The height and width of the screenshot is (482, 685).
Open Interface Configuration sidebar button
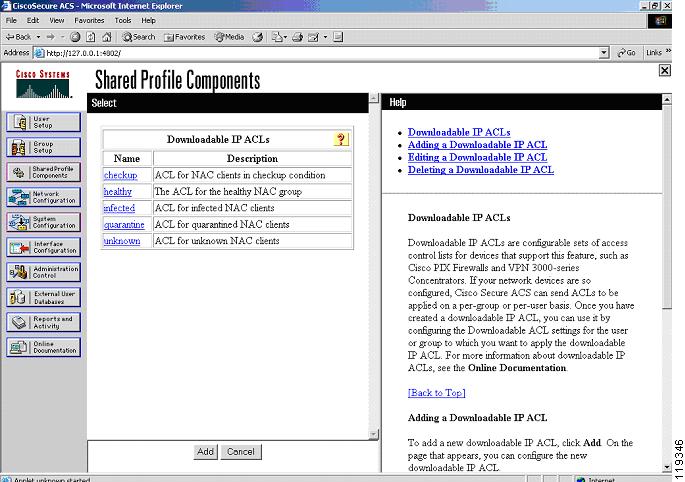43,247
